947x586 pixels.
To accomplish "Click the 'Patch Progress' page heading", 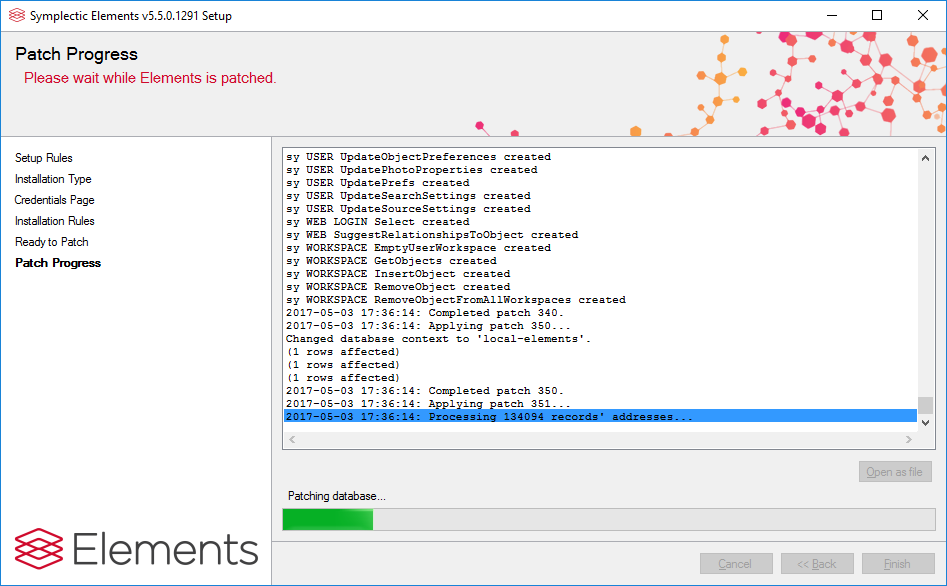I will 77,54.
